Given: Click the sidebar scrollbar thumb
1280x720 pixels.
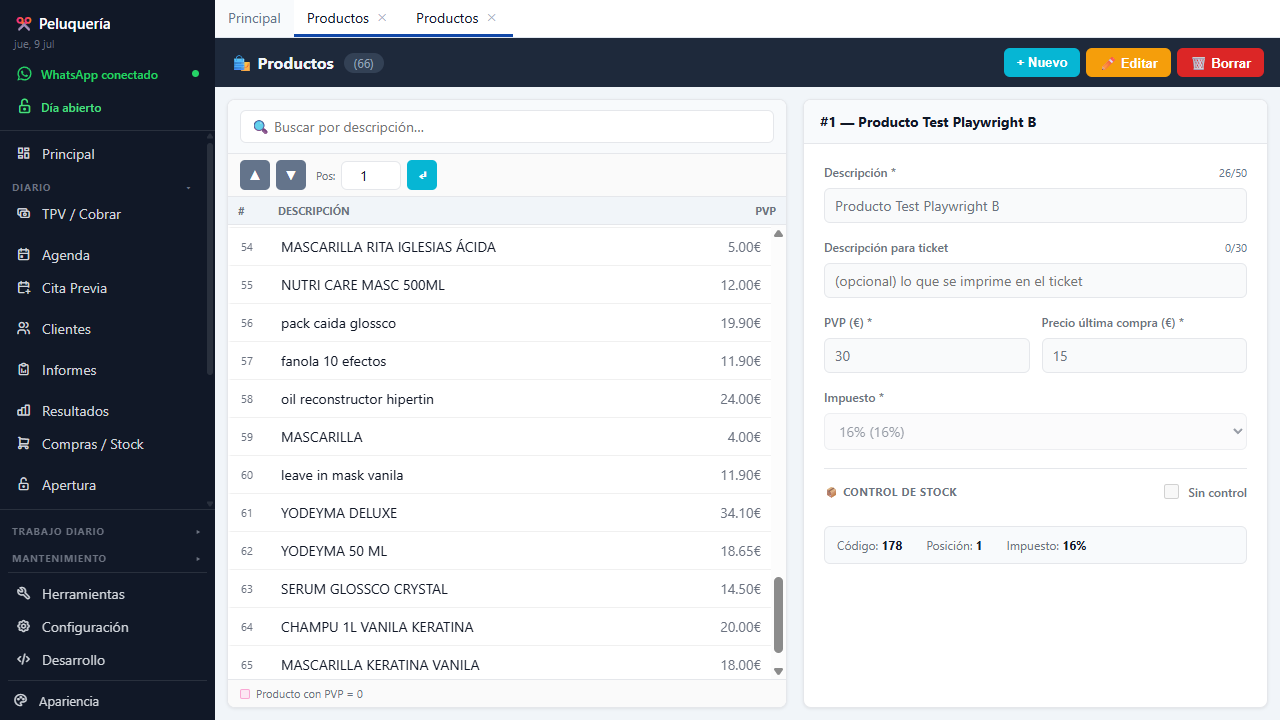Looking at the screenshot, I should point(210,260).
